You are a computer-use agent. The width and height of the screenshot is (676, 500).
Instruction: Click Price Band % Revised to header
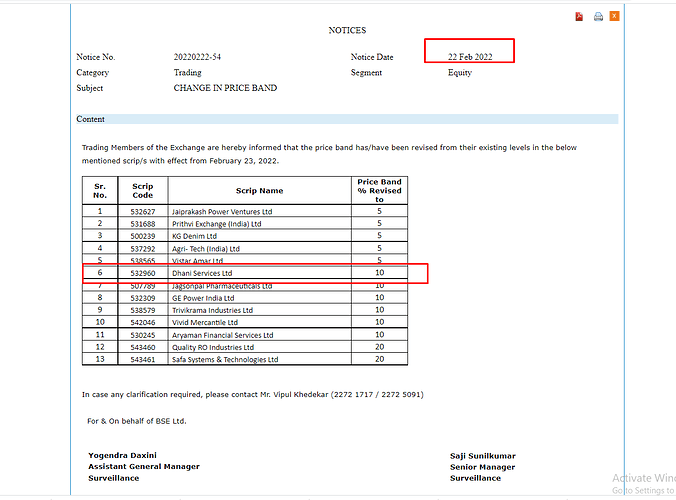click(x=379, y=191)
